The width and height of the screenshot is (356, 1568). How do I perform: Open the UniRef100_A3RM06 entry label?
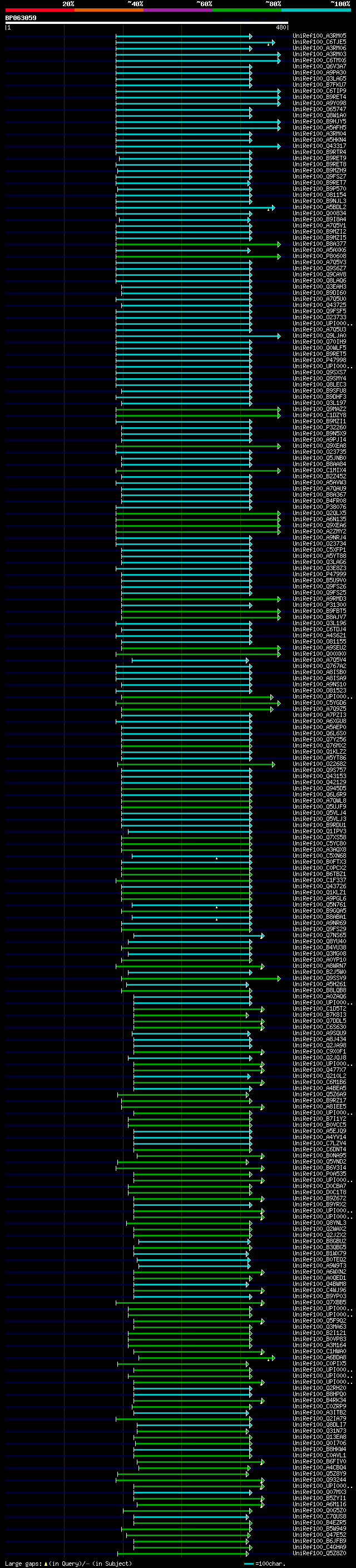click(x=319, y=48)
